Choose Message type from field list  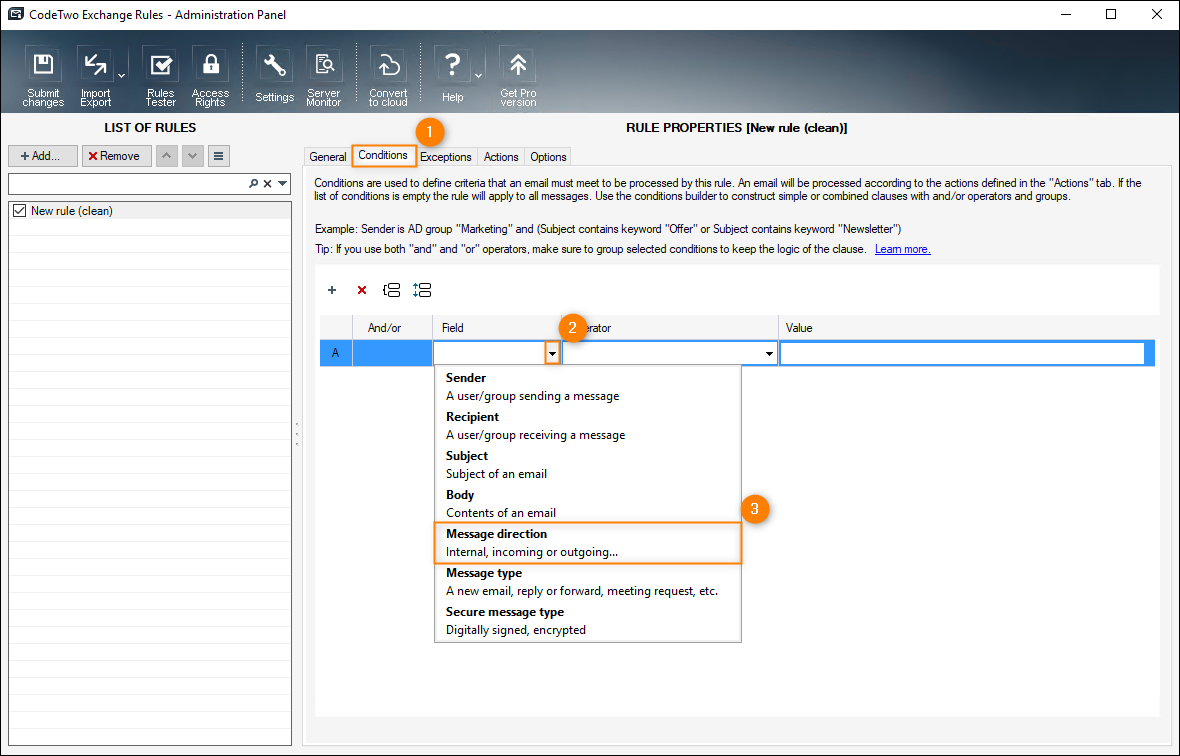tap(588, 581)
